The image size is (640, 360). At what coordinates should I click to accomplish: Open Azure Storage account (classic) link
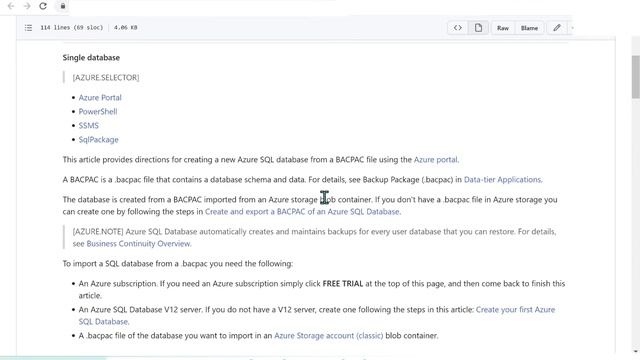pos(329,336)
